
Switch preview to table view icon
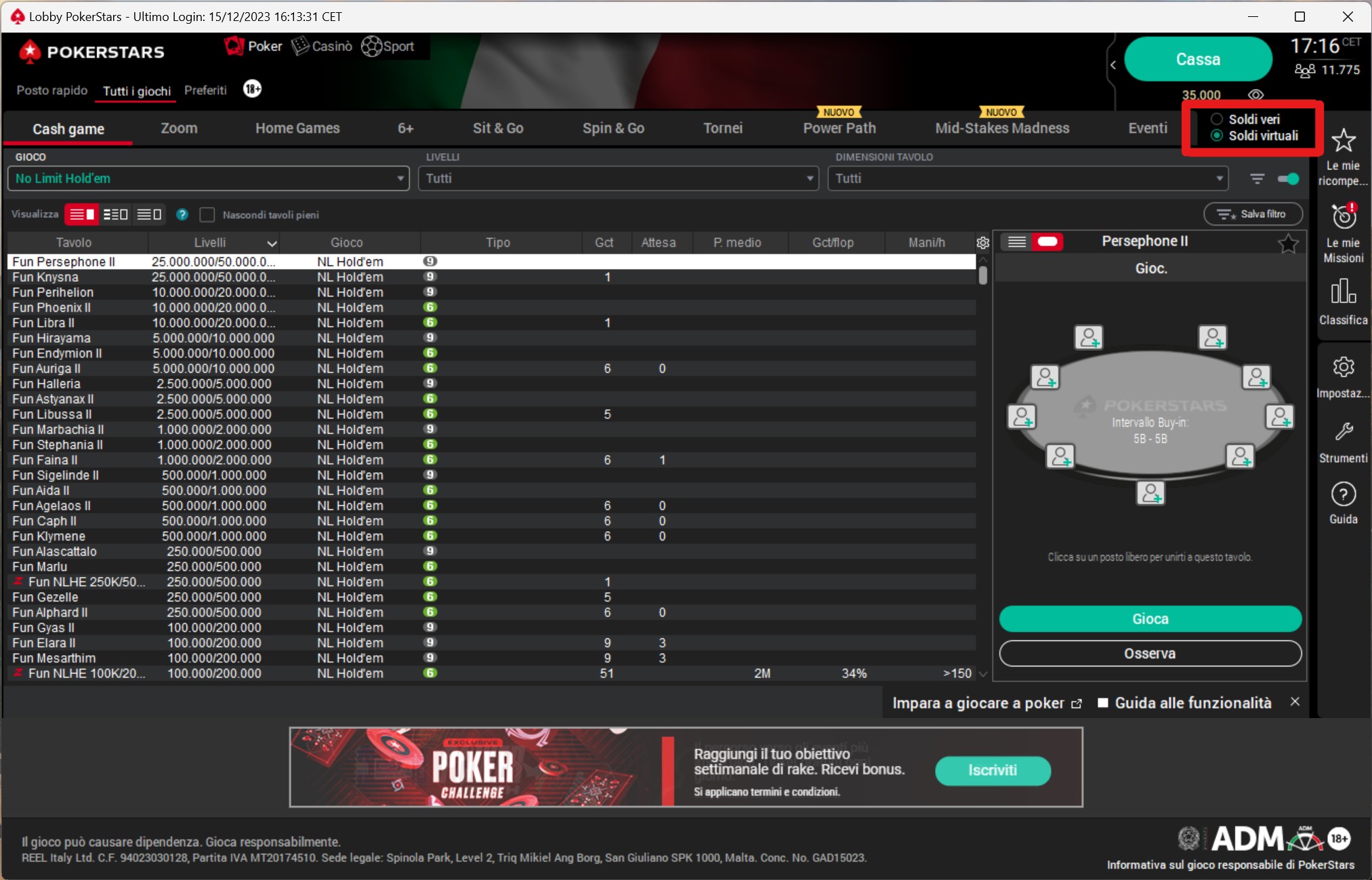click(1047, 242)
